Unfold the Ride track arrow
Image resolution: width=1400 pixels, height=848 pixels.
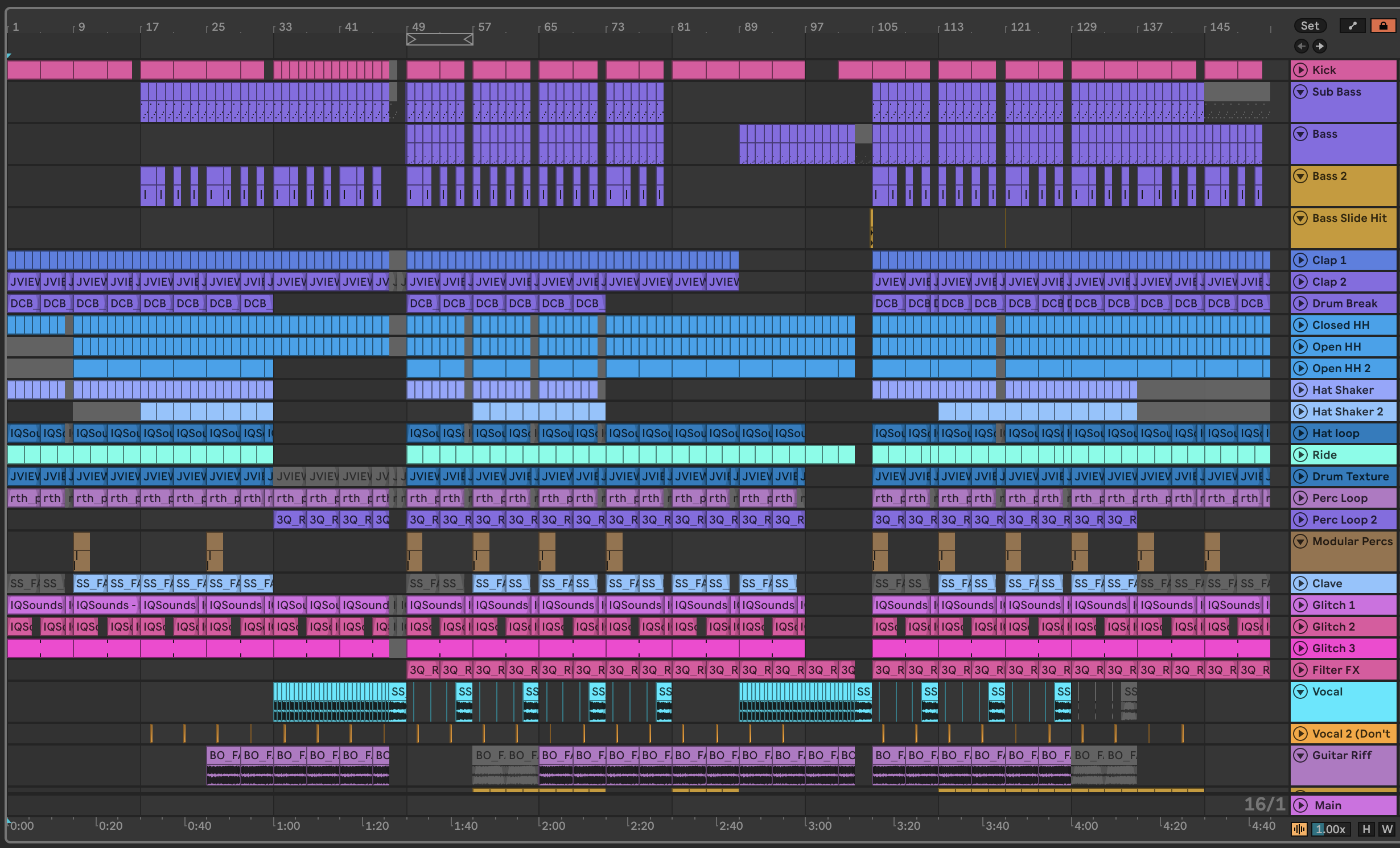point(1300,455)
